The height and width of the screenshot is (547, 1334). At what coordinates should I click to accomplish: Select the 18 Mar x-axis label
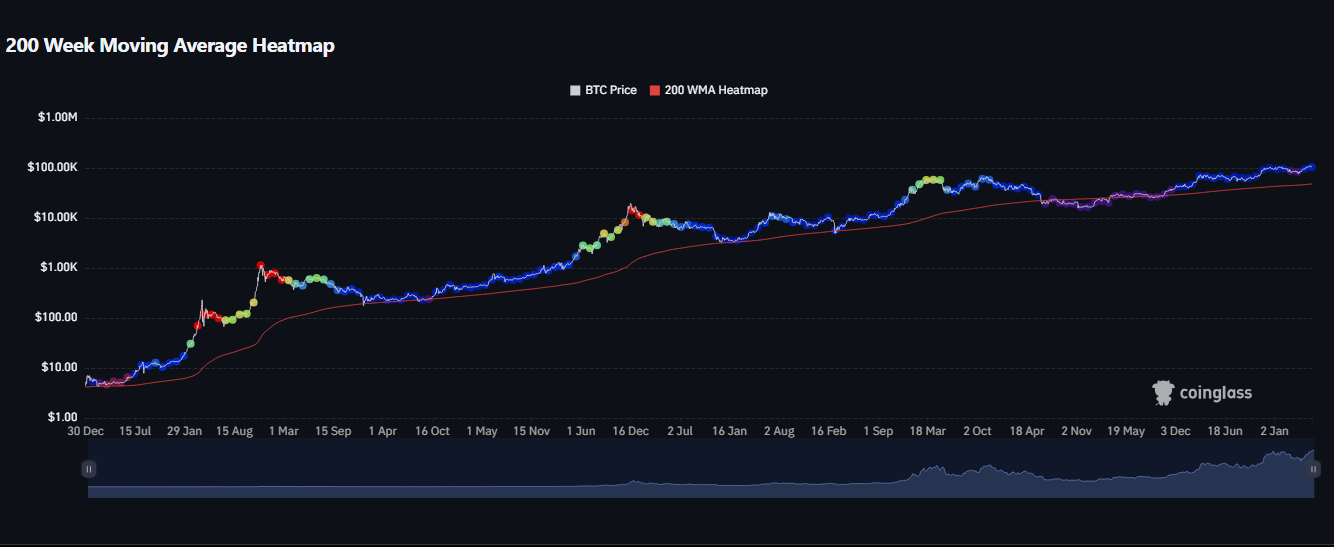(x=927, y=431)
